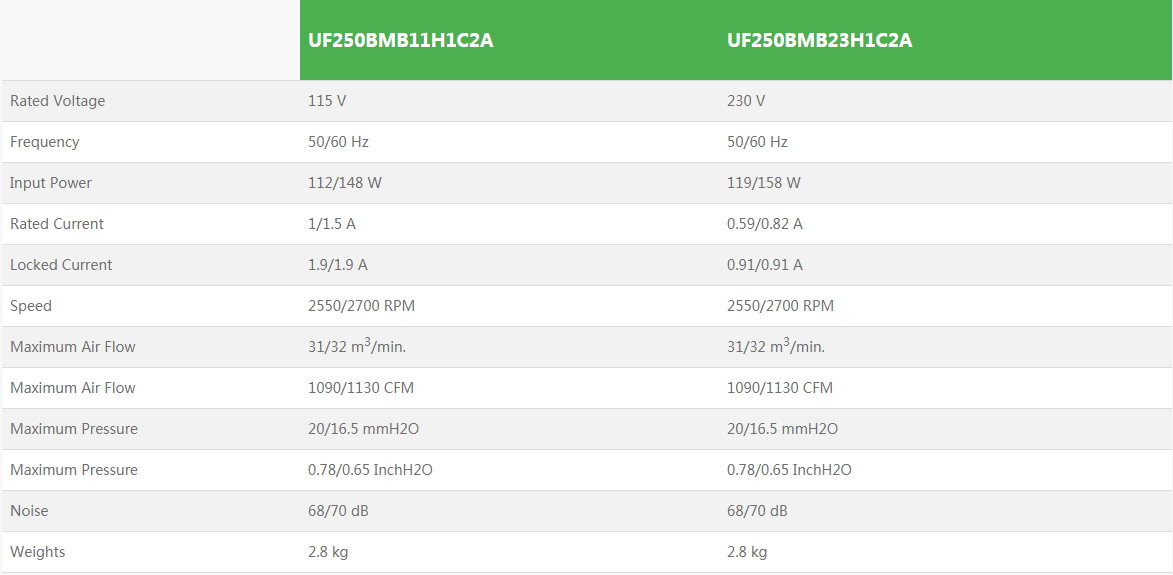Select the Rated Current row label
1173x575 pixels.
tap(57, 224)
